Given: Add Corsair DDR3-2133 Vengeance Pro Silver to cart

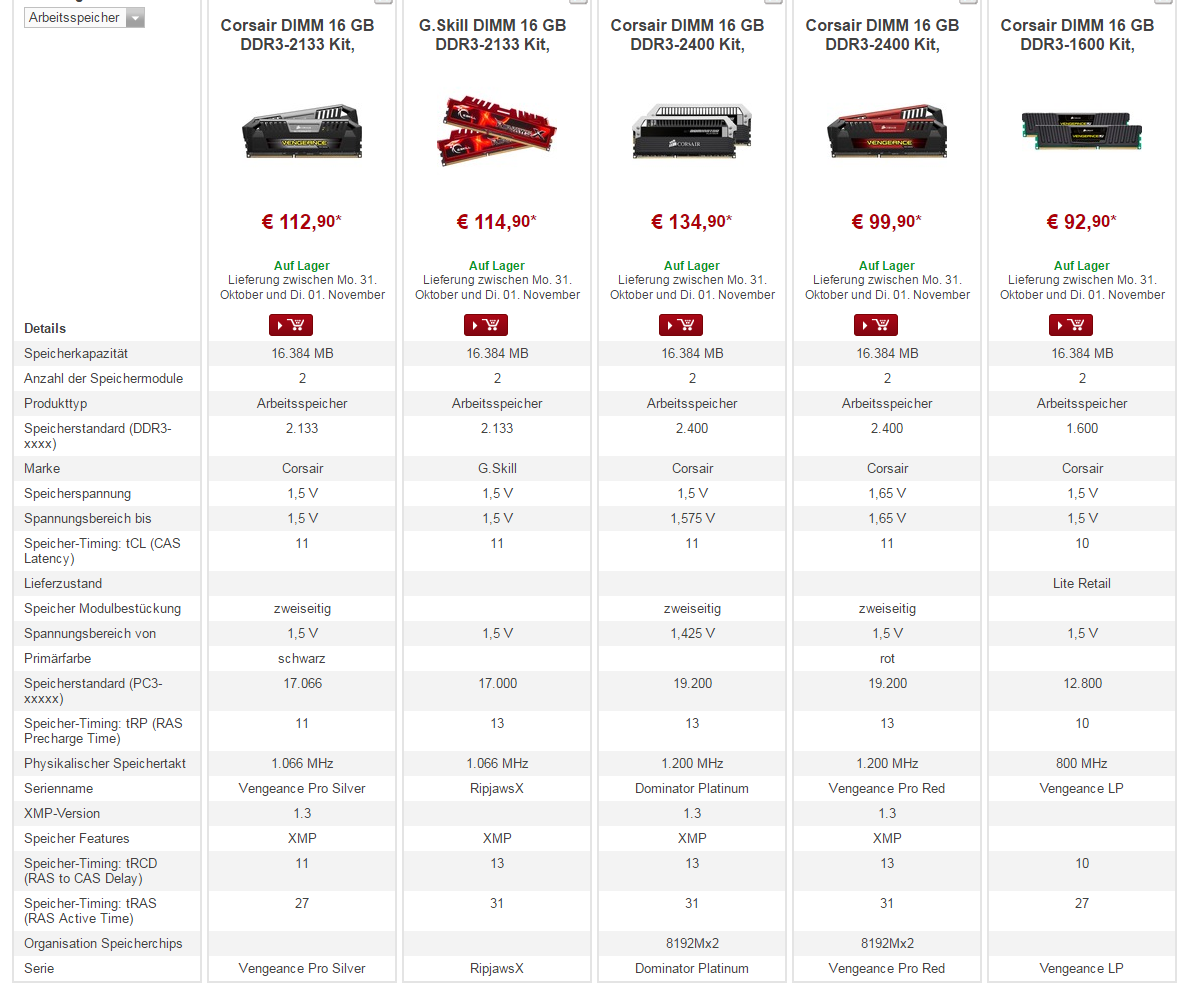Looking at the screenshot, I should coord(291,325).
